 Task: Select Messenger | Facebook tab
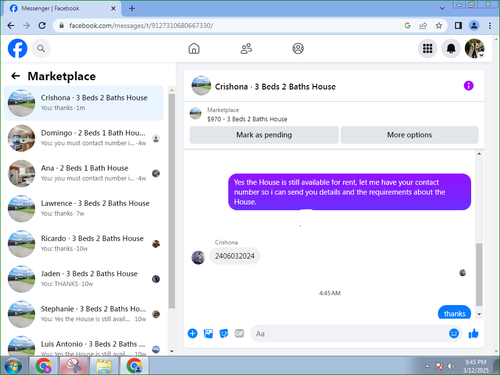[63, 9]
